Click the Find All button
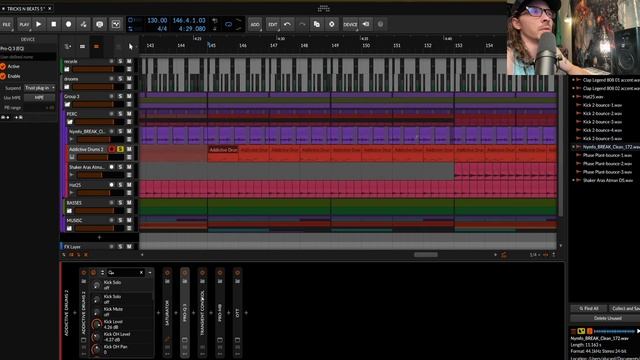 tap(589, 309)
